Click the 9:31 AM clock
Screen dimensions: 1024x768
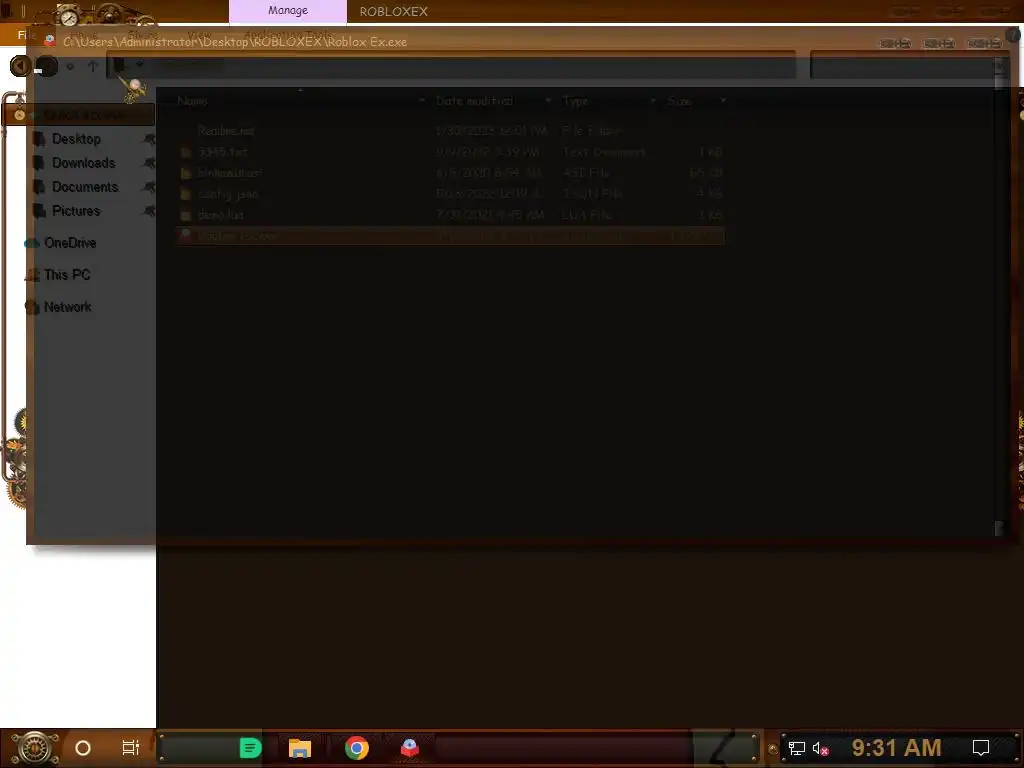[896, 748]
